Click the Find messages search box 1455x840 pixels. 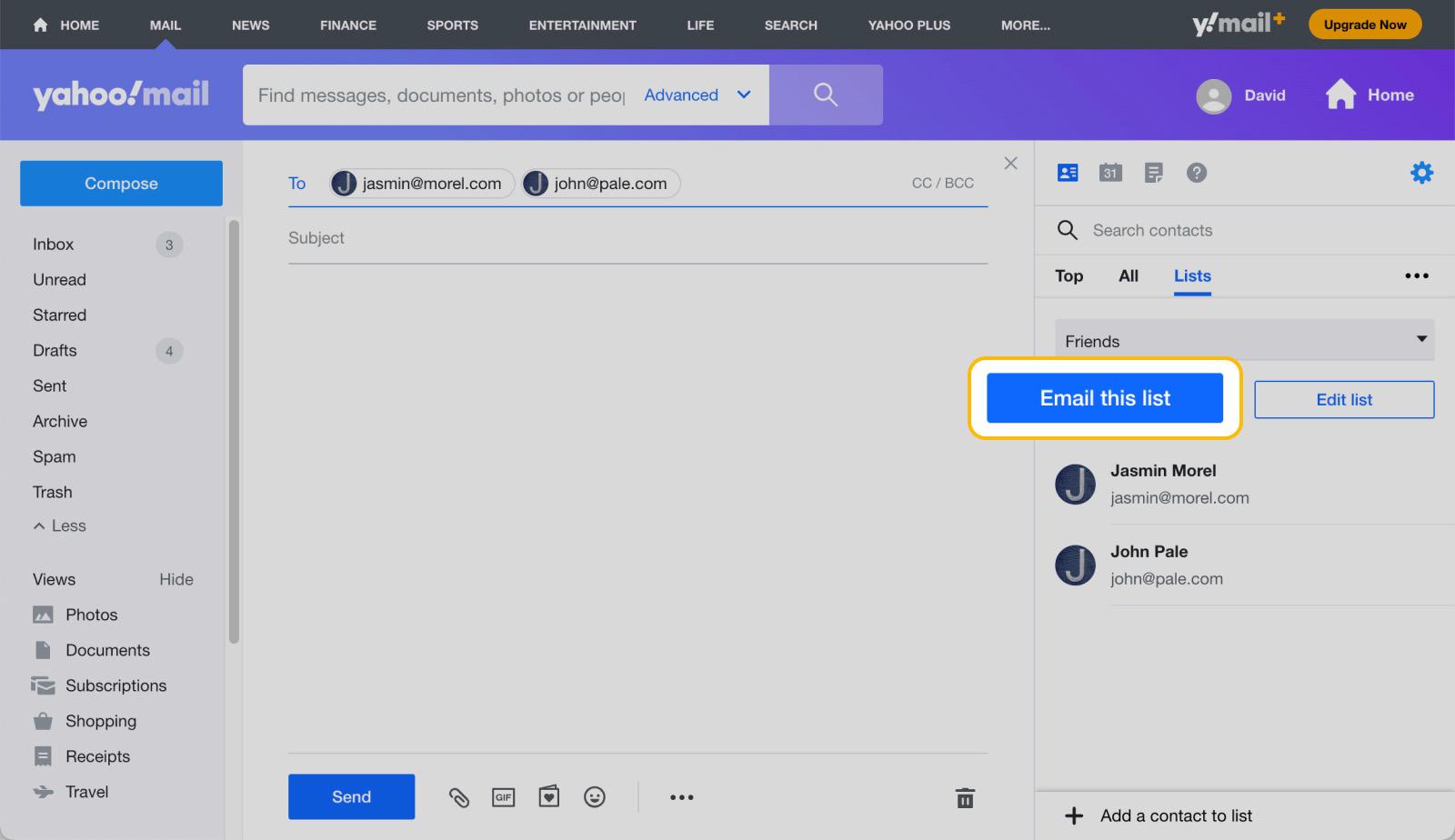[441, 95]
